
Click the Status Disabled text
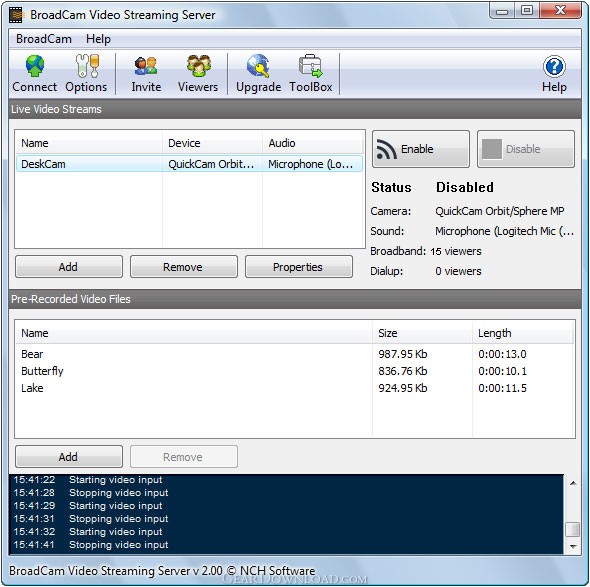pyautogui.click(x=433, y=187)
